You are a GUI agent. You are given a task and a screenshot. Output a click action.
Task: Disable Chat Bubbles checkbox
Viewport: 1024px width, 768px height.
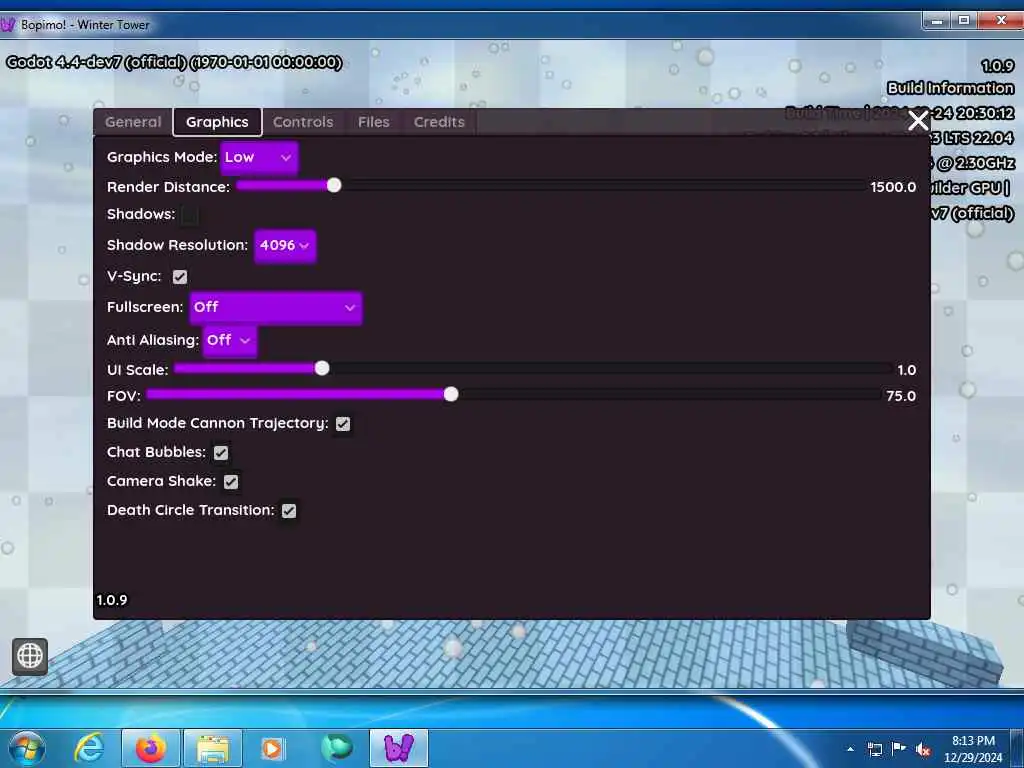point(221,453)
